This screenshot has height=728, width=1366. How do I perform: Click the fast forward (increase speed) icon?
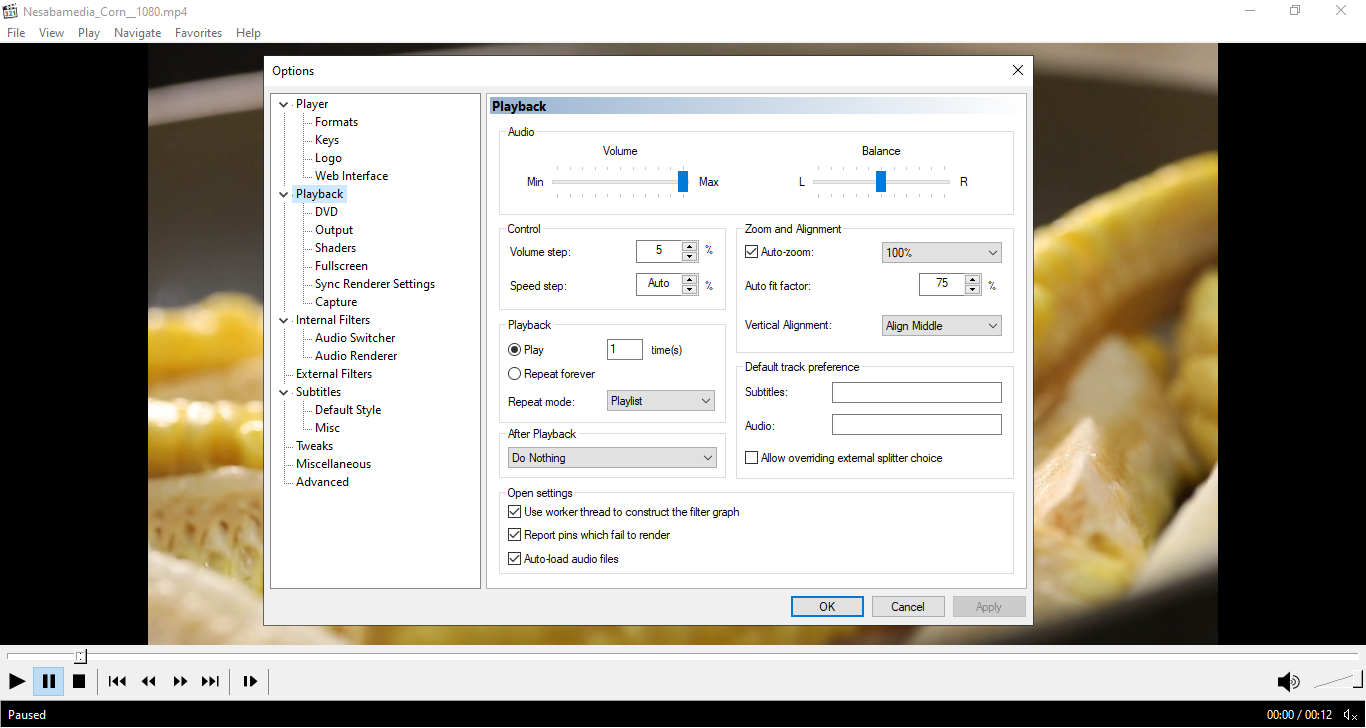[x=180, y=681]
